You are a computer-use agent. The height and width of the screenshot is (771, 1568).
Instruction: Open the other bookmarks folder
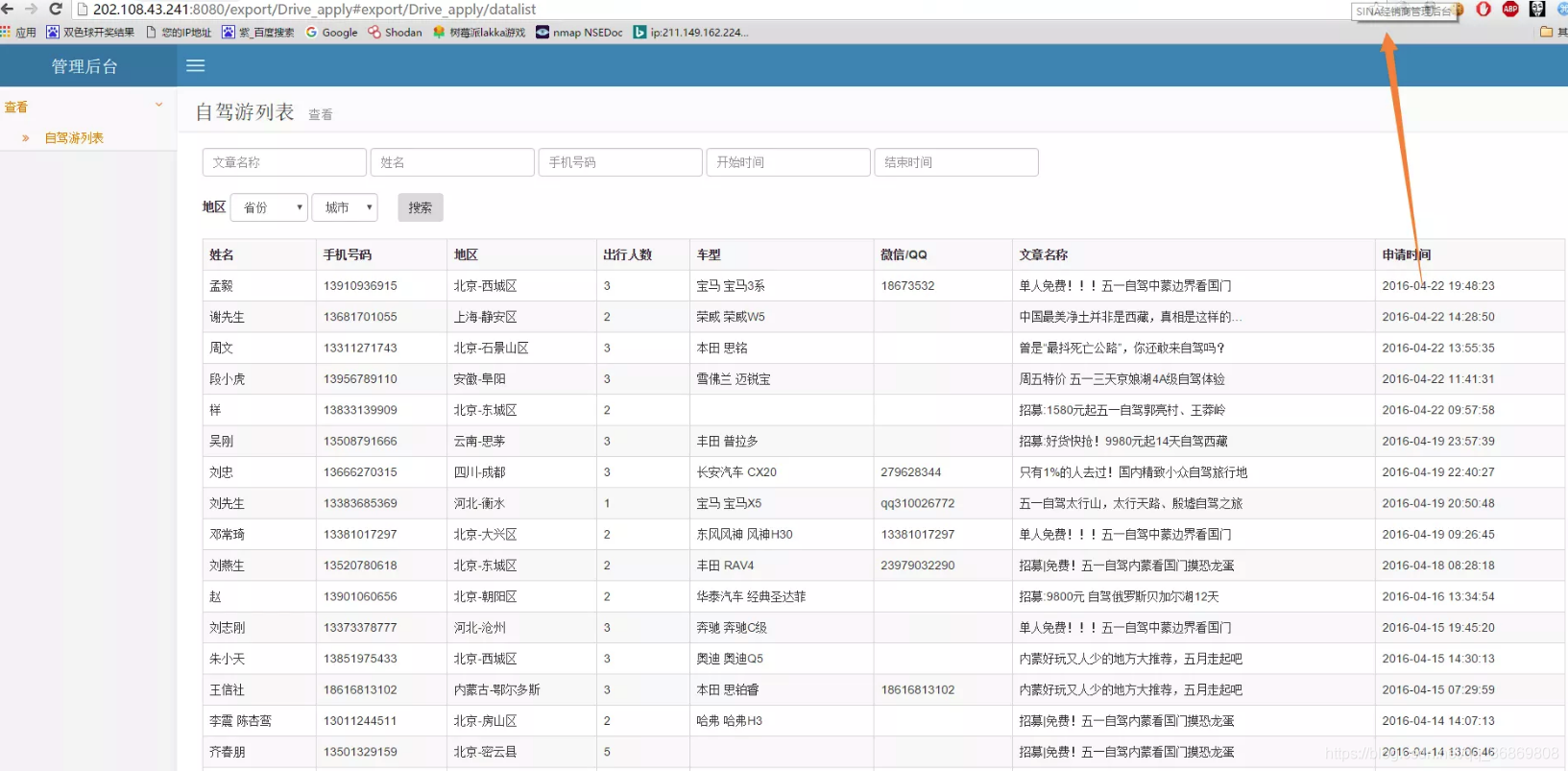click(1554, 33)
